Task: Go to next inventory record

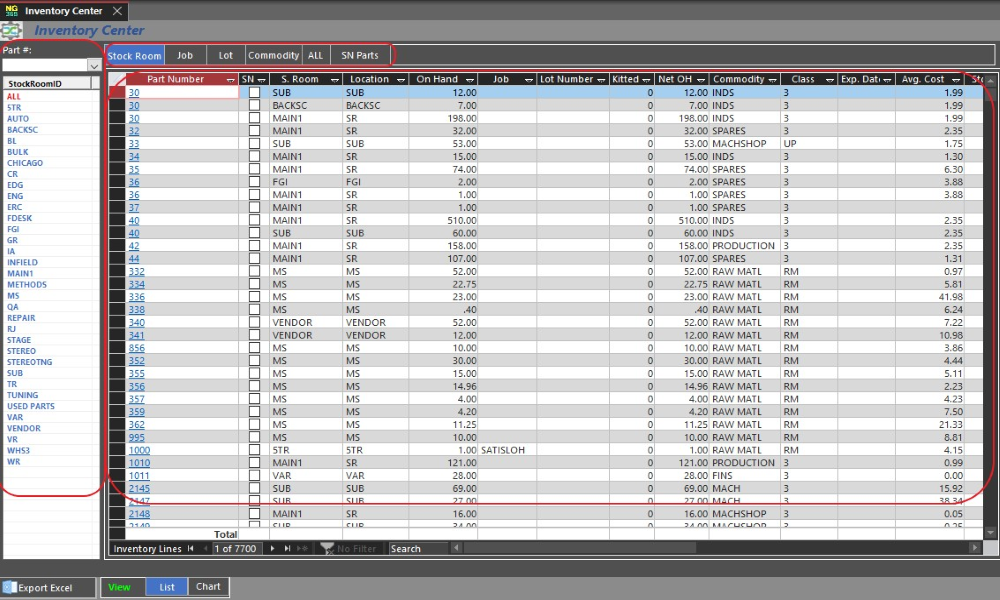Action: [x=273, y=548]
